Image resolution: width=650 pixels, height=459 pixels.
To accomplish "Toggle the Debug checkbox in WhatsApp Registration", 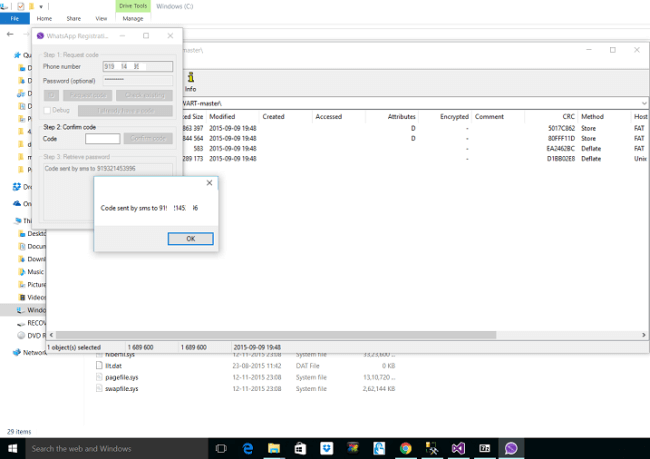I will pyautogui.click(x=47, y=110).
